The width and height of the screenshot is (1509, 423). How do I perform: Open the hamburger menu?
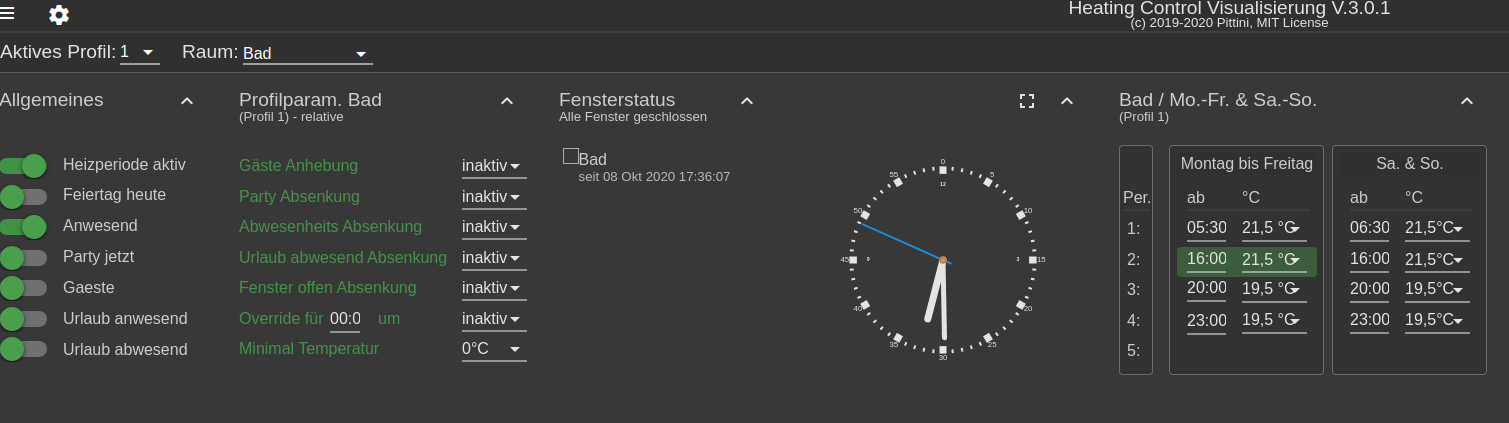point(8,13)
